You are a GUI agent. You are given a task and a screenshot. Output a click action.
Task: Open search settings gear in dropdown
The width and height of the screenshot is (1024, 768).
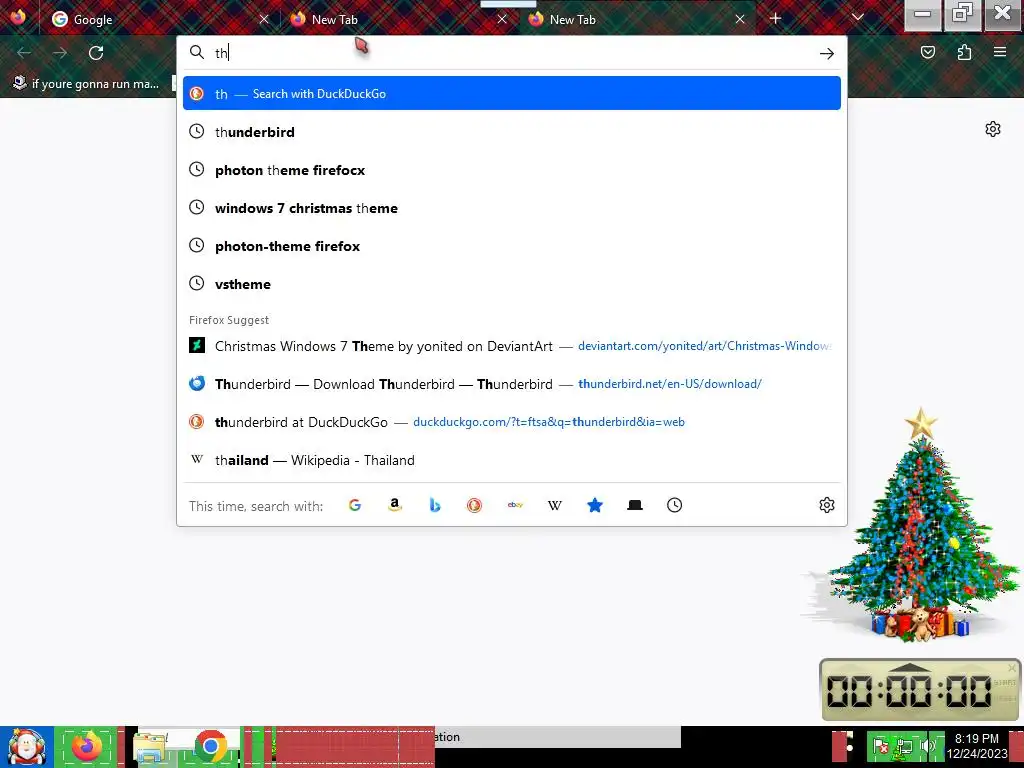point(827,505)
